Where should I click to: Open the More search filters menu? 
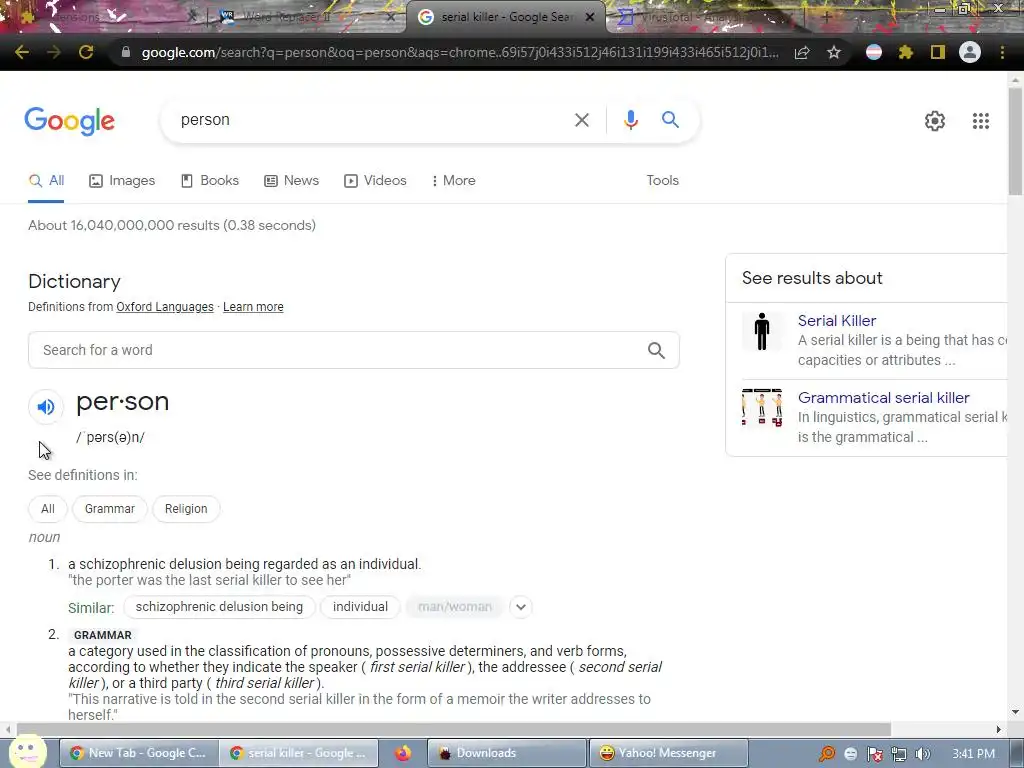pyautogui.click(x=453, y=181)
